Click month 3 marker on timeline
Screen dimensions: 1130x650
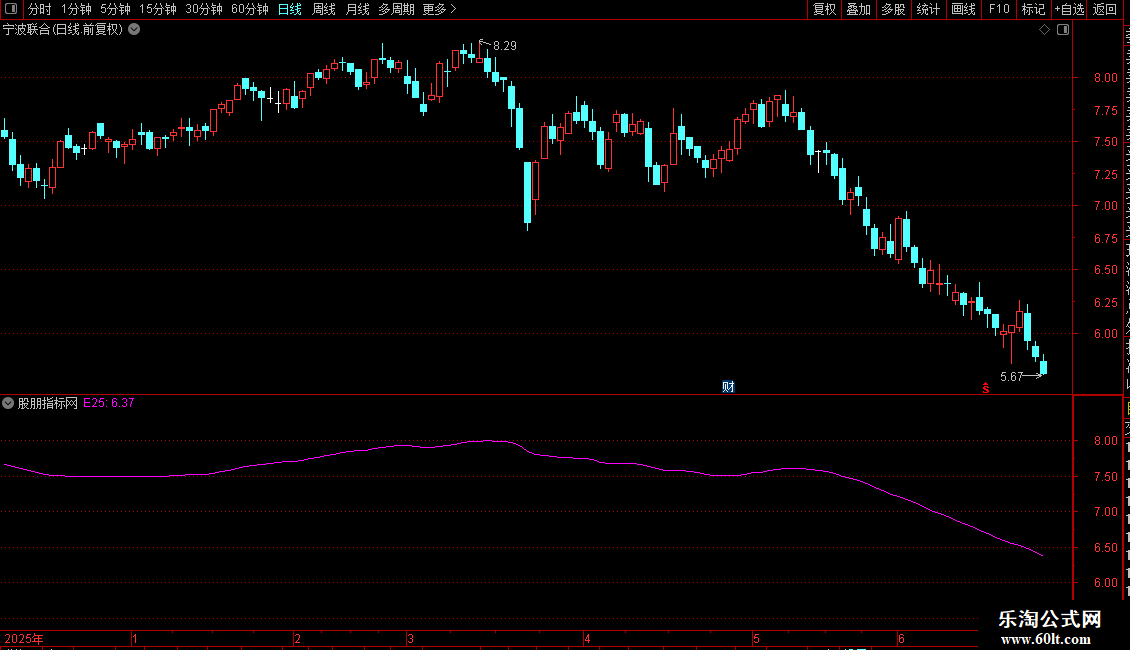[x=410, y=638]
